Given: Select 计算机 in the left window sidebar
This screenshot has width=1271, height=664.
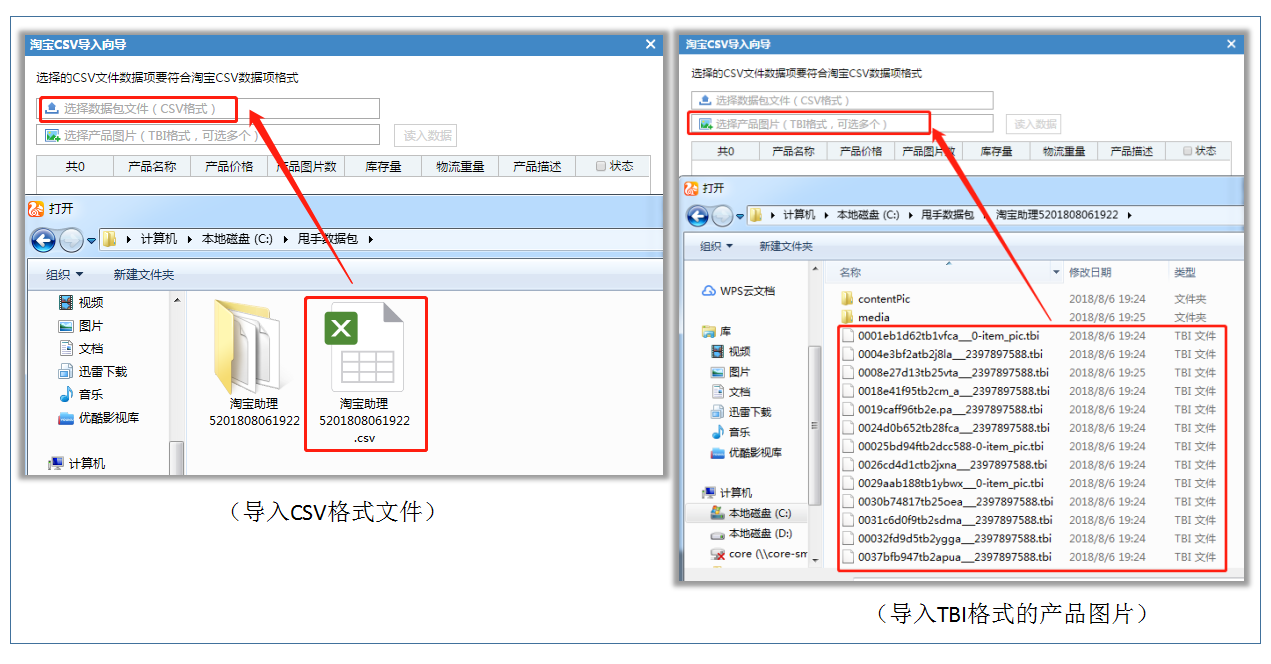Looking at the screenshot, I should click(x=77, y=463).
